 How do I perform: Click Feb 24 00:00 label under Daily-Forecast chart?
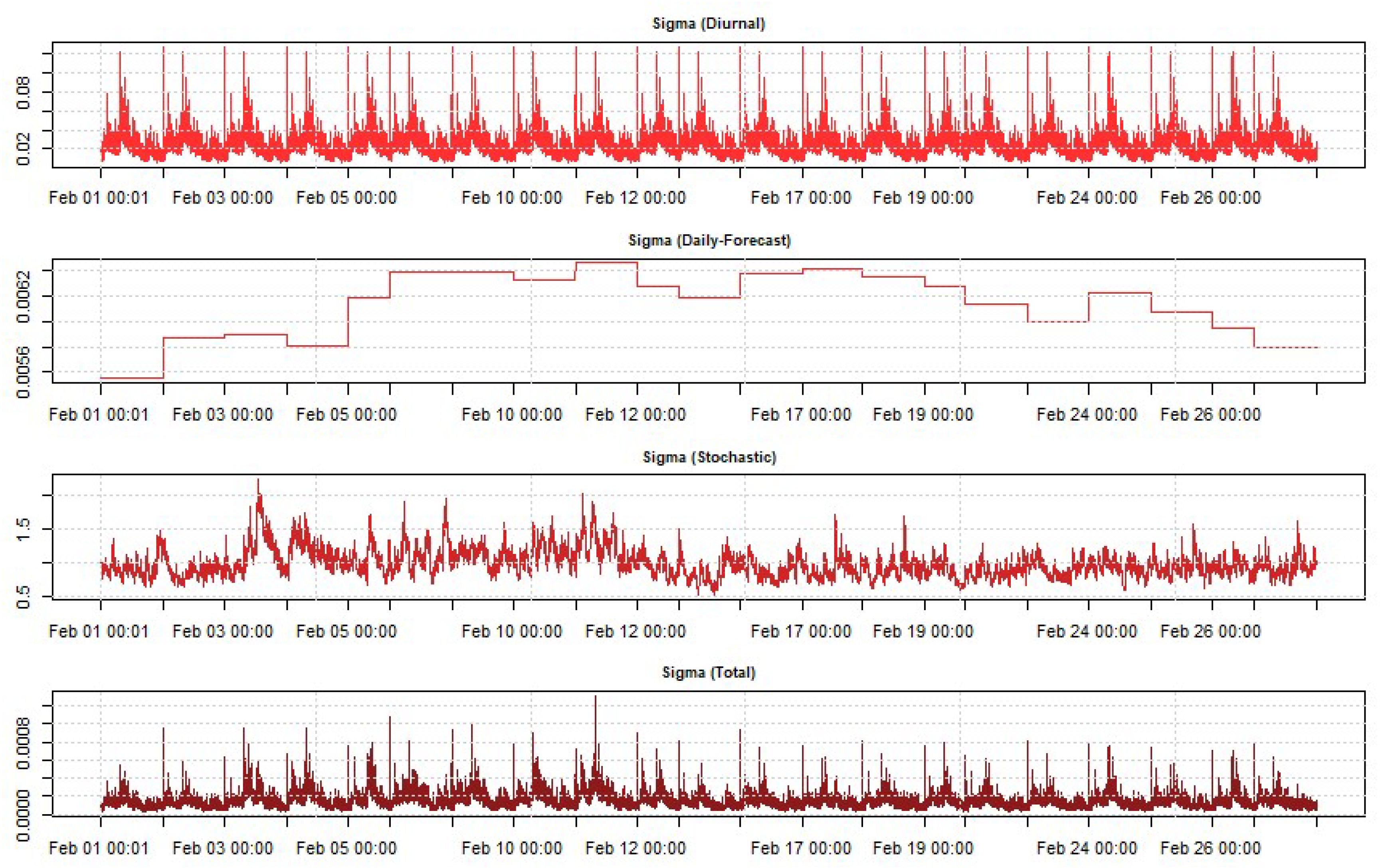(x=1087, y=415)
